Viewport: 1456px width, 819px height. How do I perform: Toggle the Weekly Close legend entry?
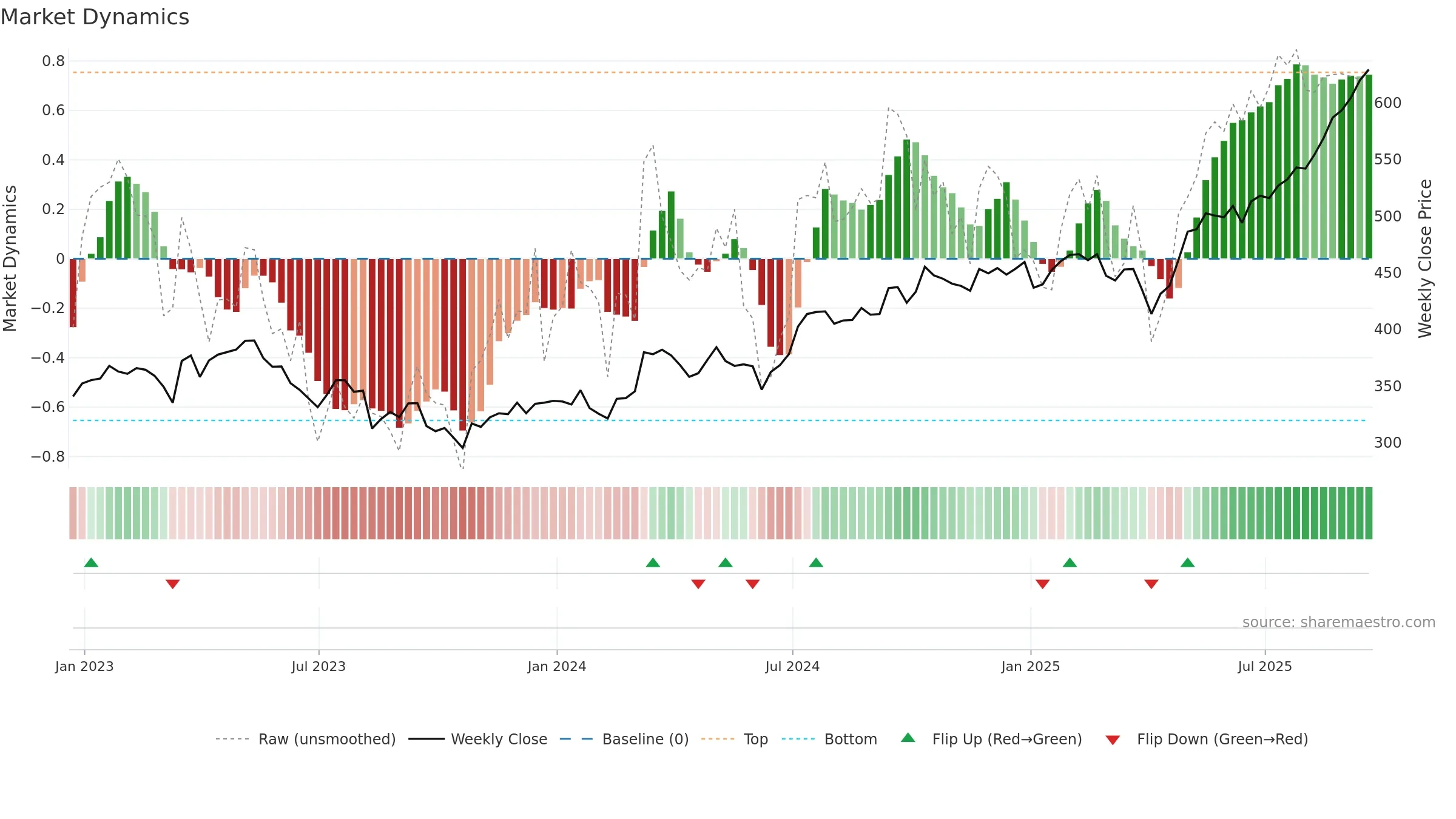click(x=478, y=739)
